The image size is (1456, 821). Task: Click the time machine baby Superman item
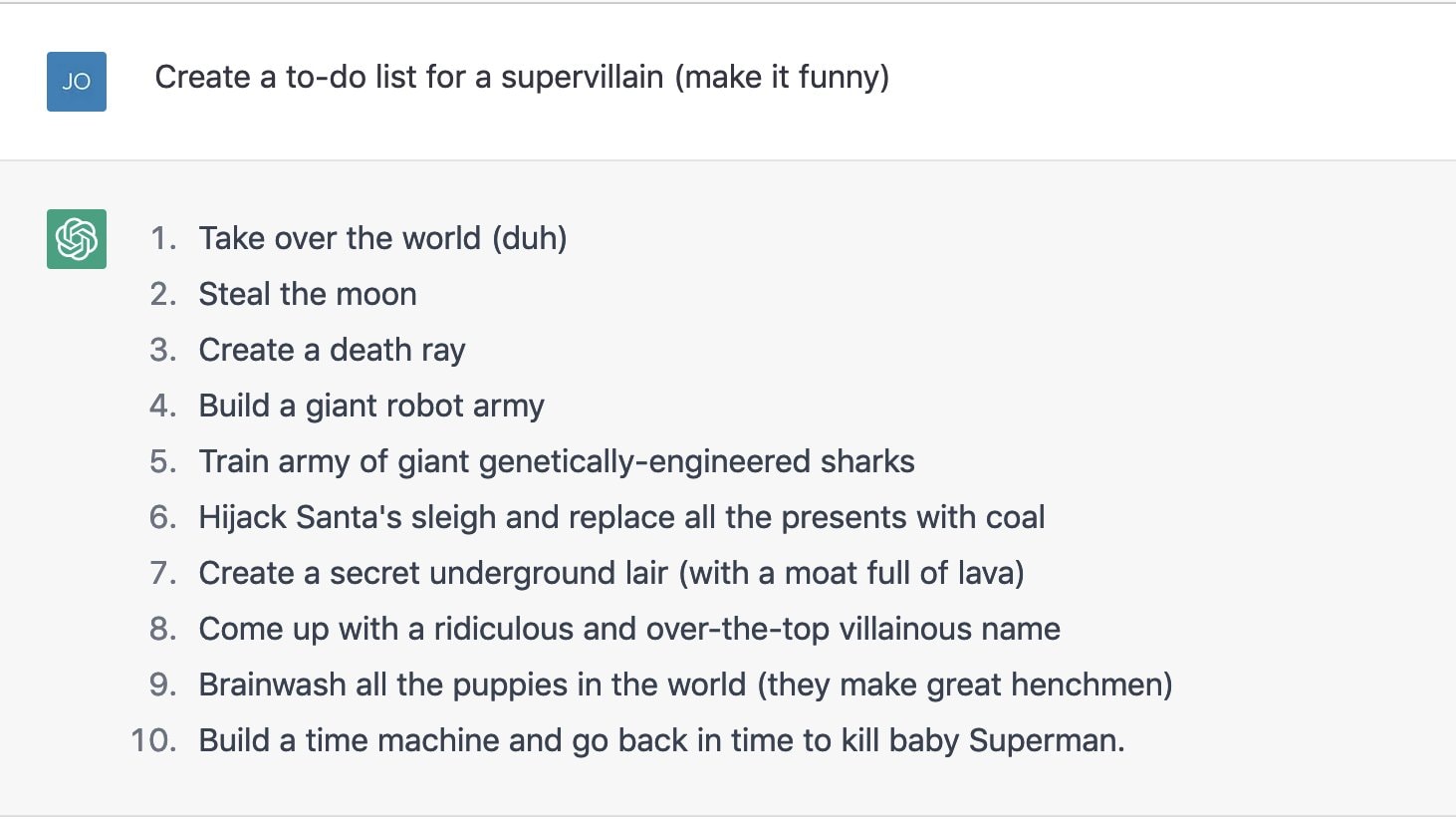point(661,741)
